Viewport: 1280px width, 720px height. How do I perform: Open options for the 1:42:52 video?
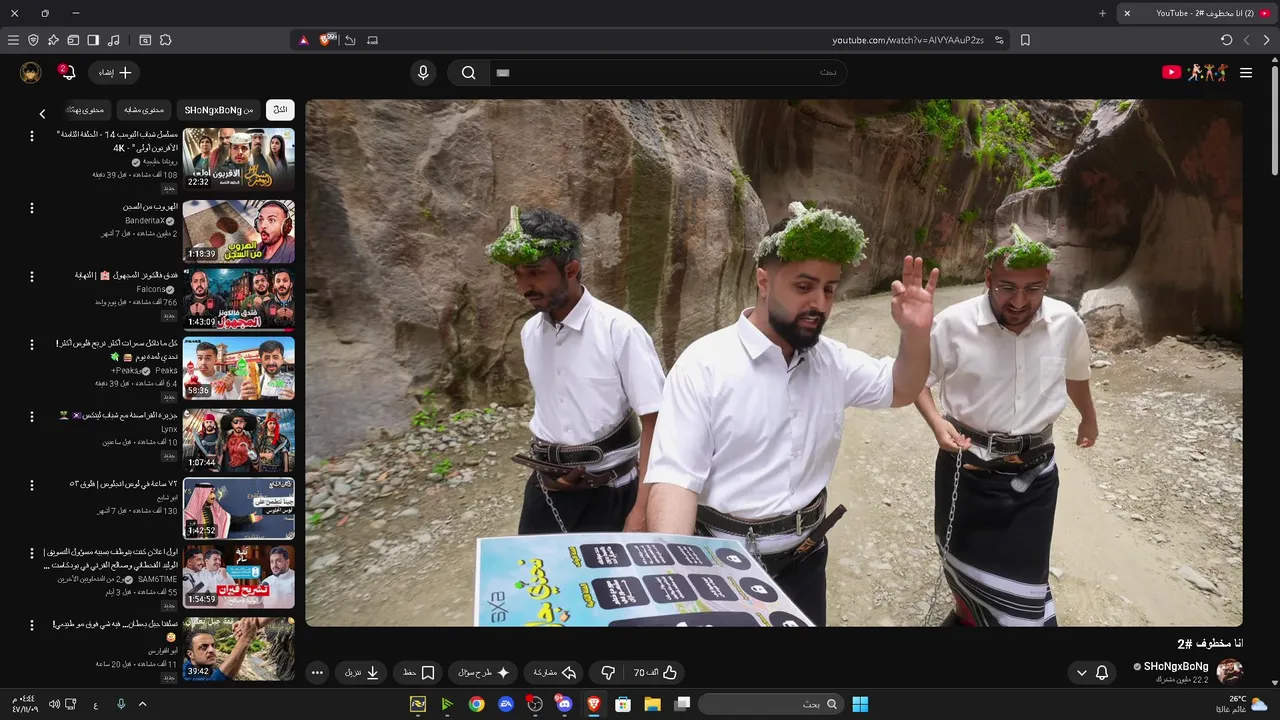click(x=31, y=485)
